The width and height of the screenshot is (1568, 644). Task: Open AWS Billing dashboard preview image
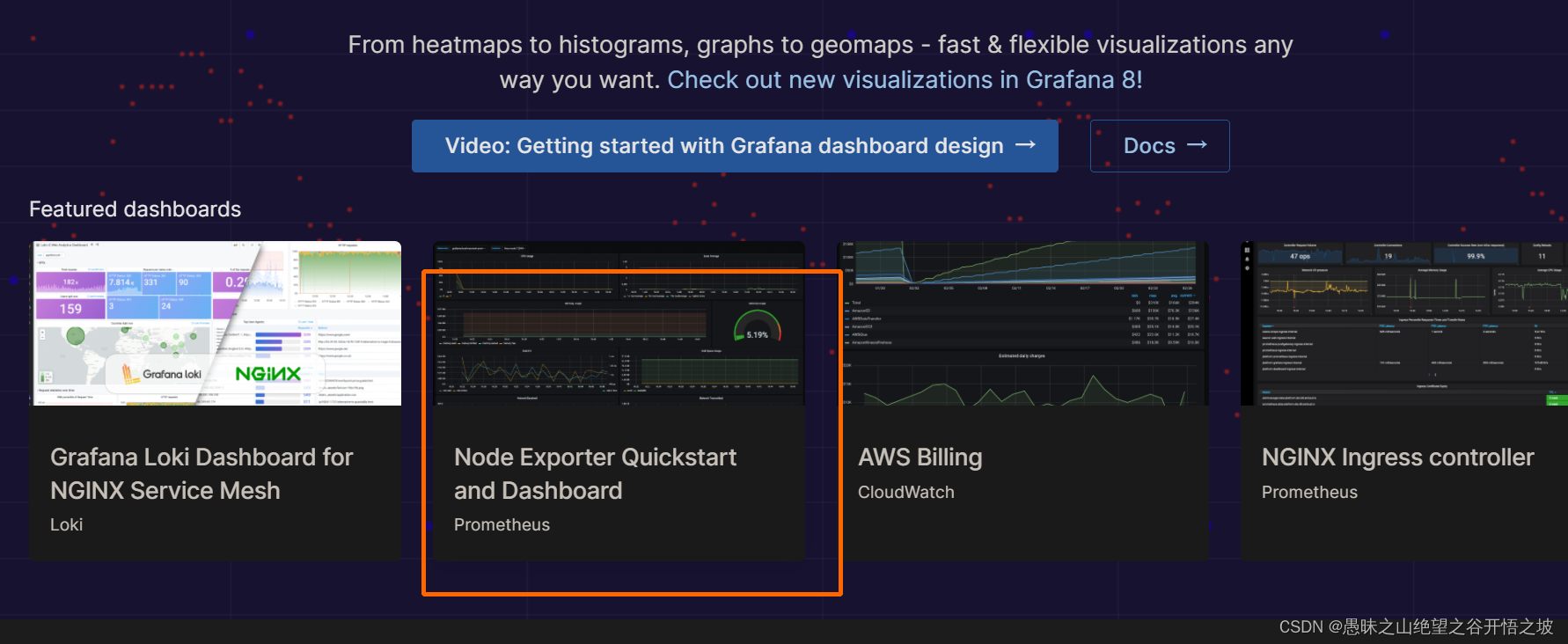click(x=1022, y=323)
